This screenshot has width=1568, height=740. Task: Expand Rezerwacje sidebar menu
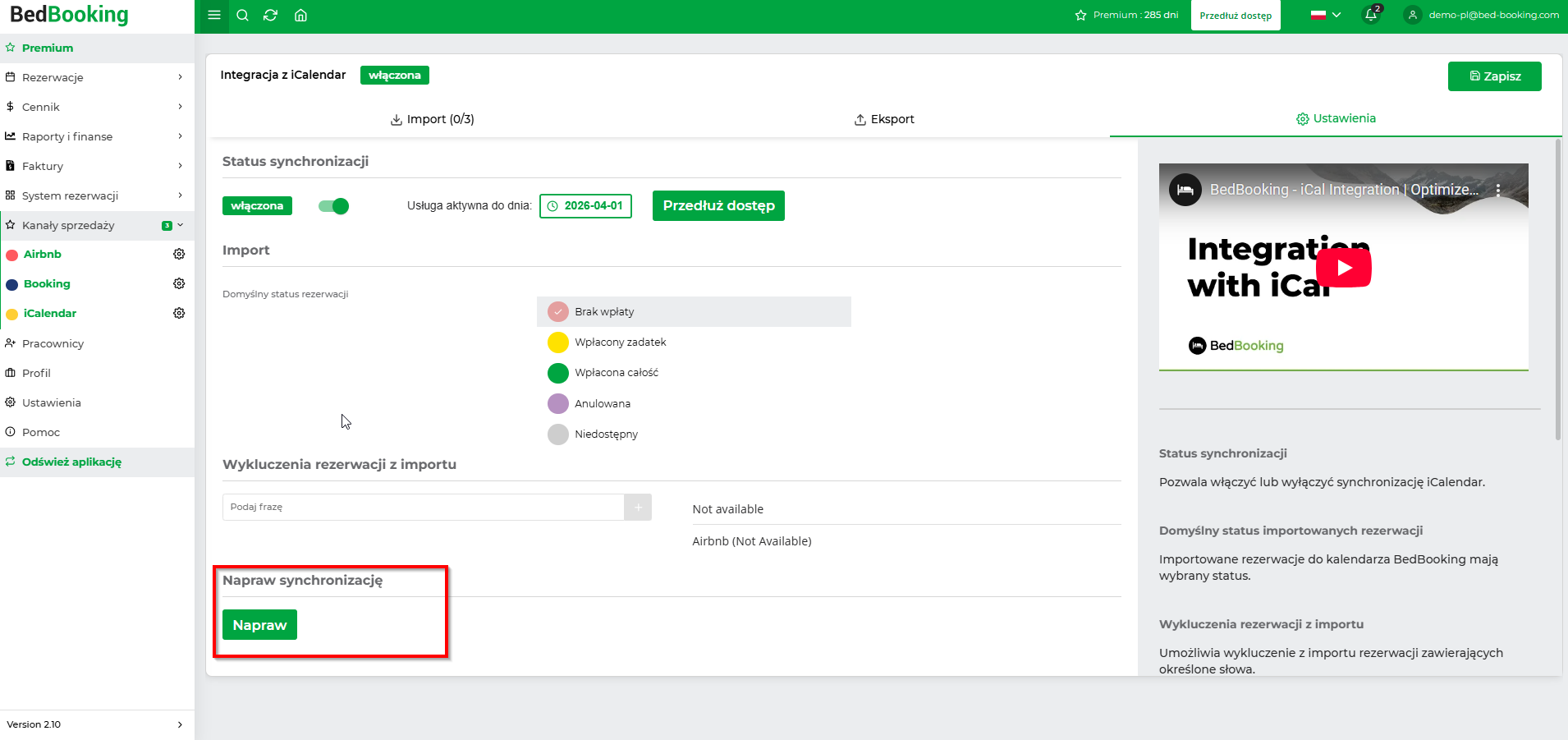coord(97,77)
